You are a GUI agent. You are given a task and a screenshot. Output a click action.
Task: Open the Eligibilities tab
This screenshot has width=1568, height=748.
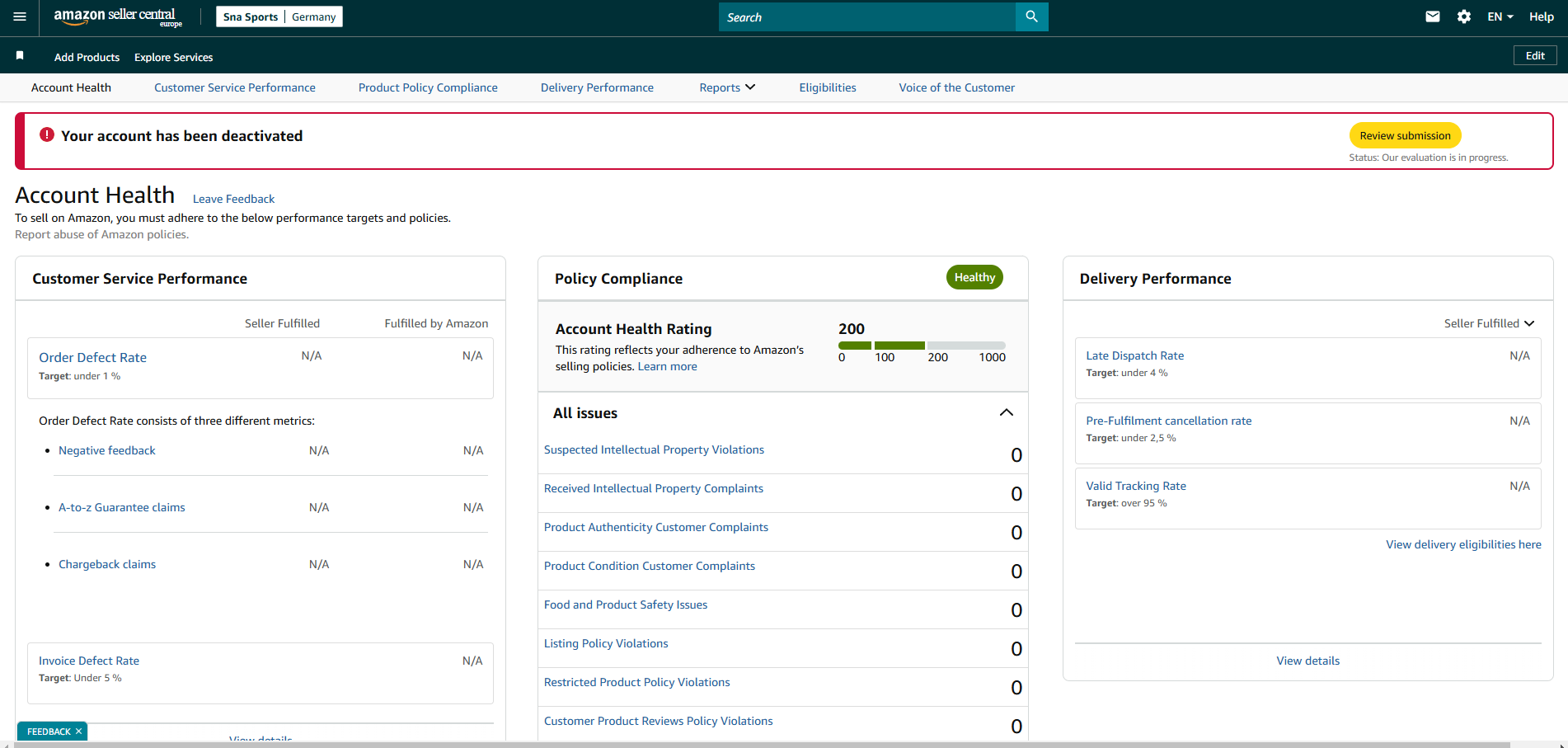tap(828, 87)
